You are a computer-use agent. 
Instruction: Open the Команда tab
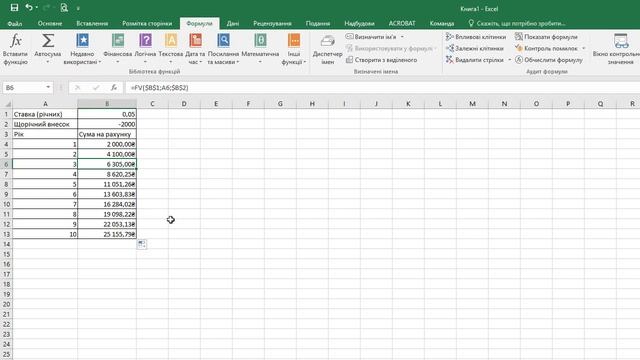pyautogui.click(x=442, y=23)
